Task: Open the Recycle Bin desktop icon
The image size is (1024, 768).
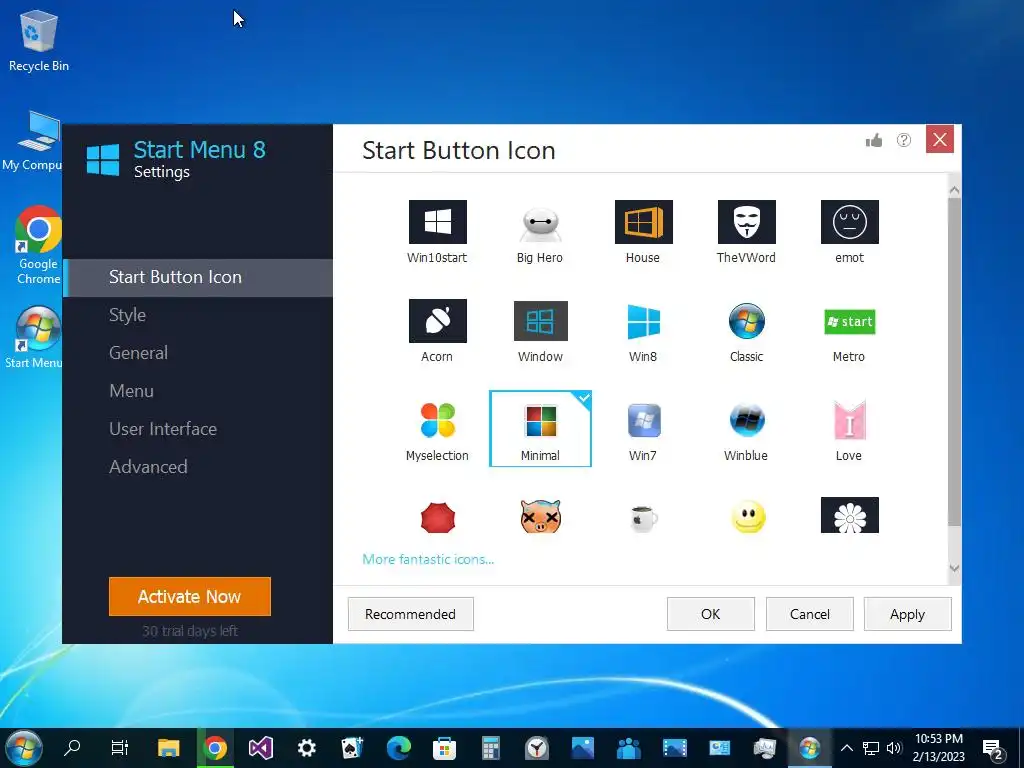Action: pyautogui.click(x=39, y=40)
